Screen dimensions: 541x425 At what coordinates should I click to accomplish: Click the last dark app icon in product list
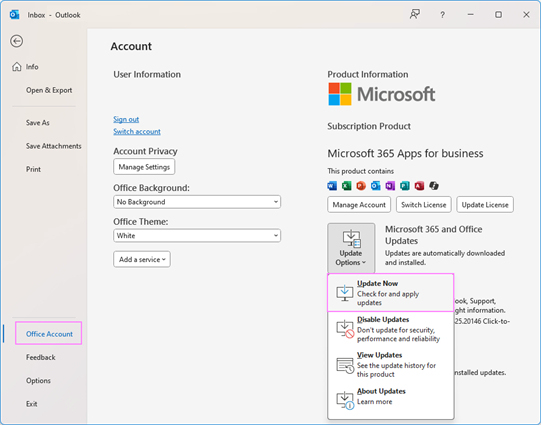pos(434,186)
